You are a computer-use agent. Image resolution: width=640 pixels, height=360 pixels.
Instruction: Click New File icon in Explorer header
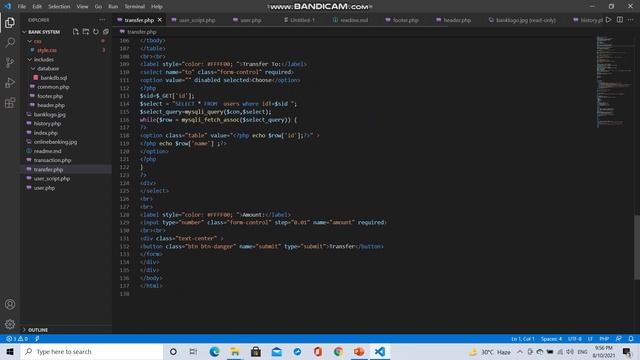click(x=76, y=31)
